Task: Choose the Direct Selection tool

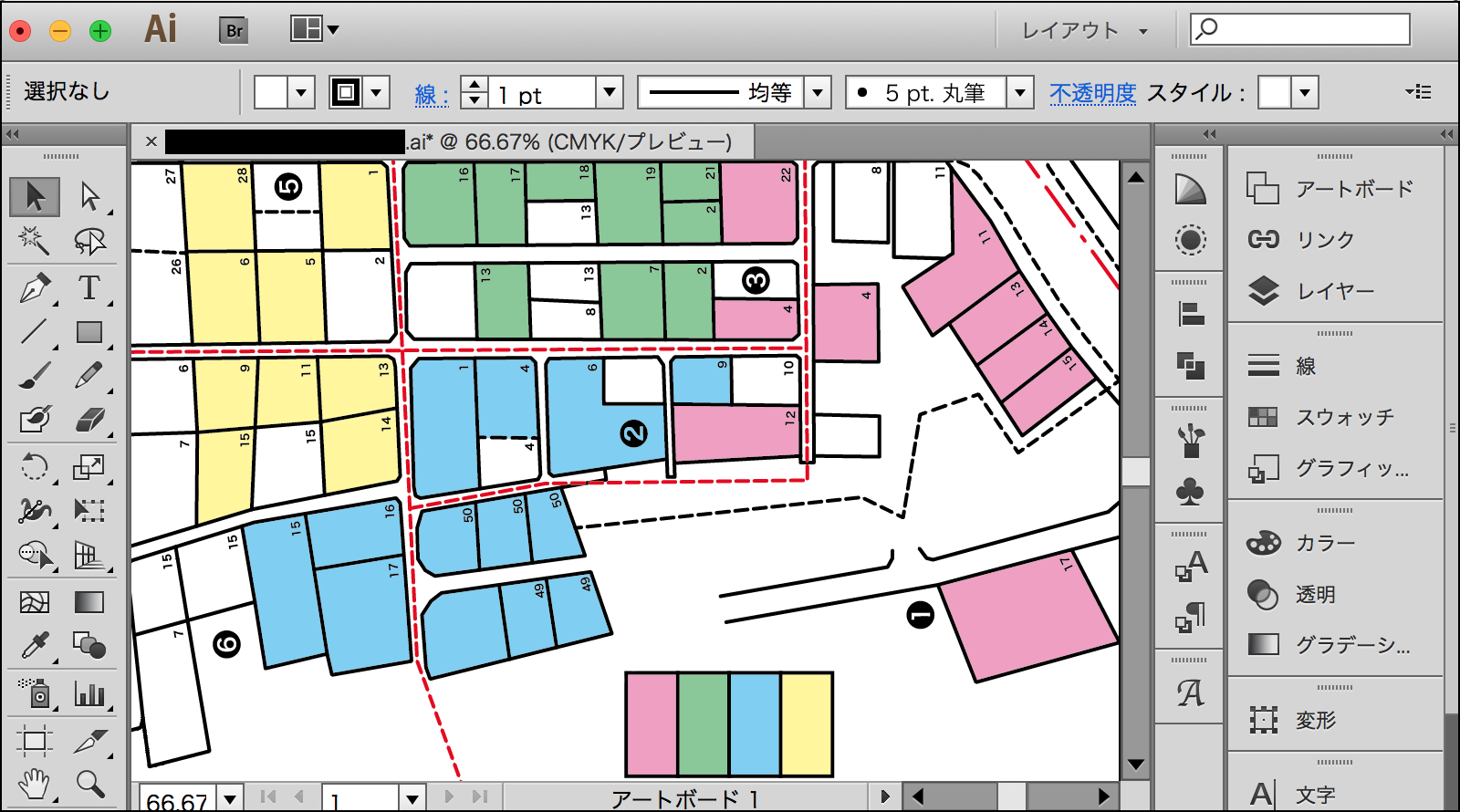Action: [x=89, y=195]
